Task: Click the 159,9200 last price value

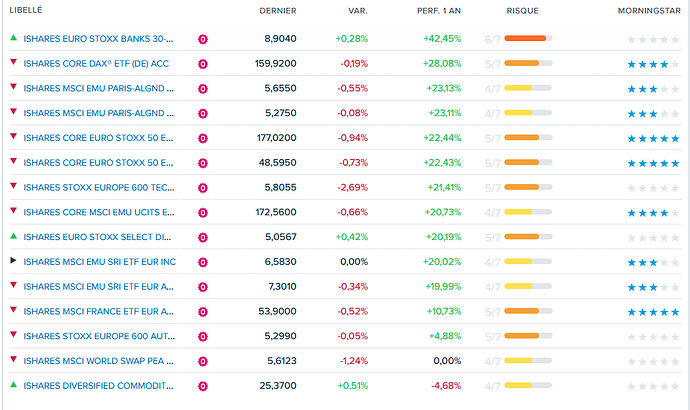Action: pos(275,63)
